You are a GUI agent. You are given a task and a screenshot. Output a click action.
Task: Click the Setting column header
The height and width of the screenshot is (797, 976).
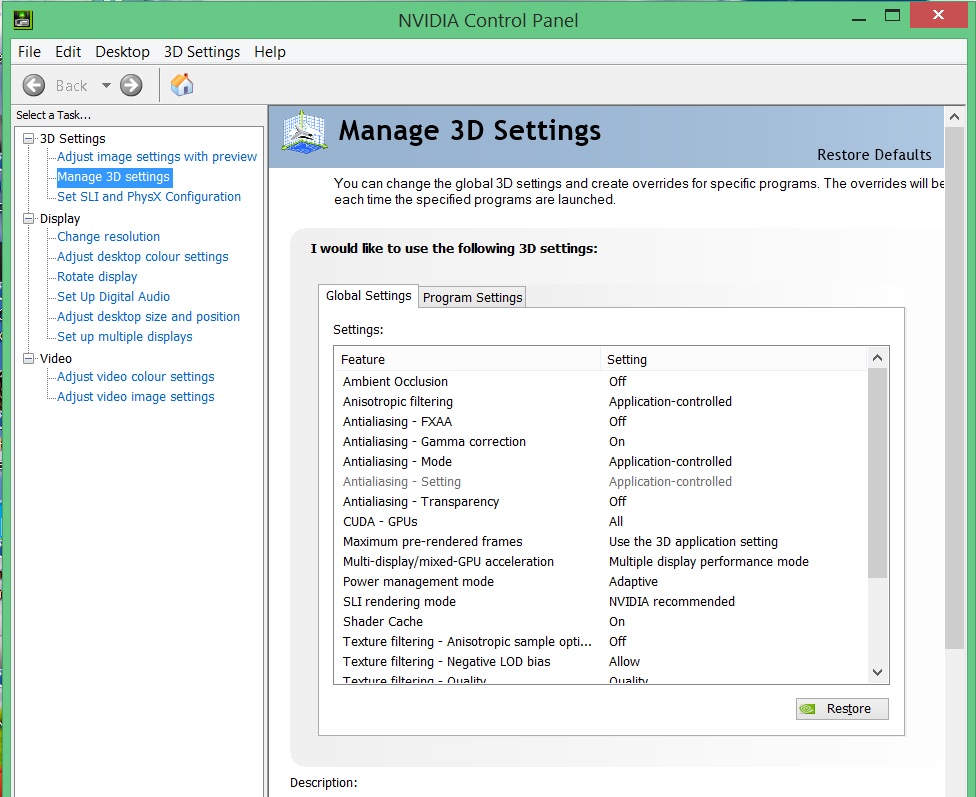pyautogui.click(x=733, y=359)
